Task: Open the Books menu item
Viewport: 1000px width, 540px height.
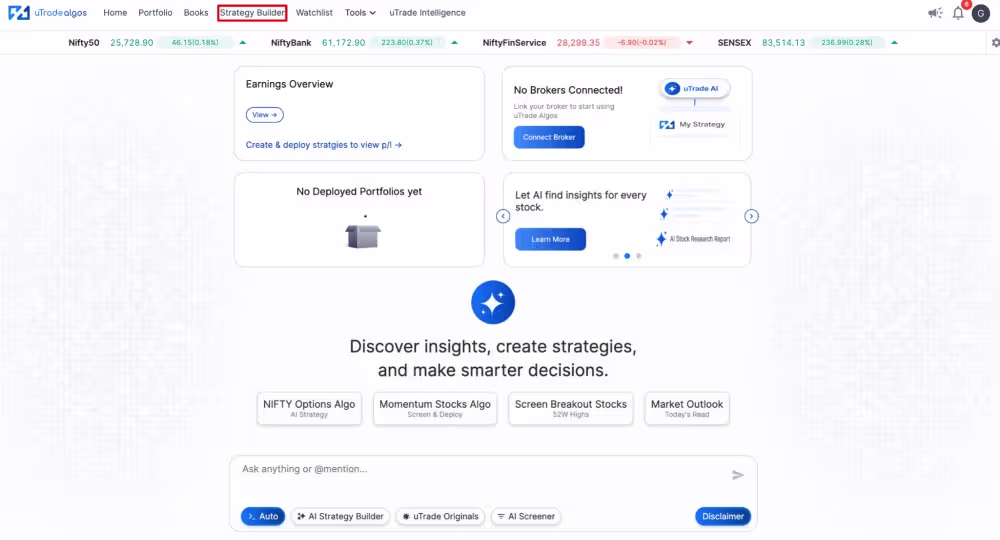Action: [x=196, y=13]
